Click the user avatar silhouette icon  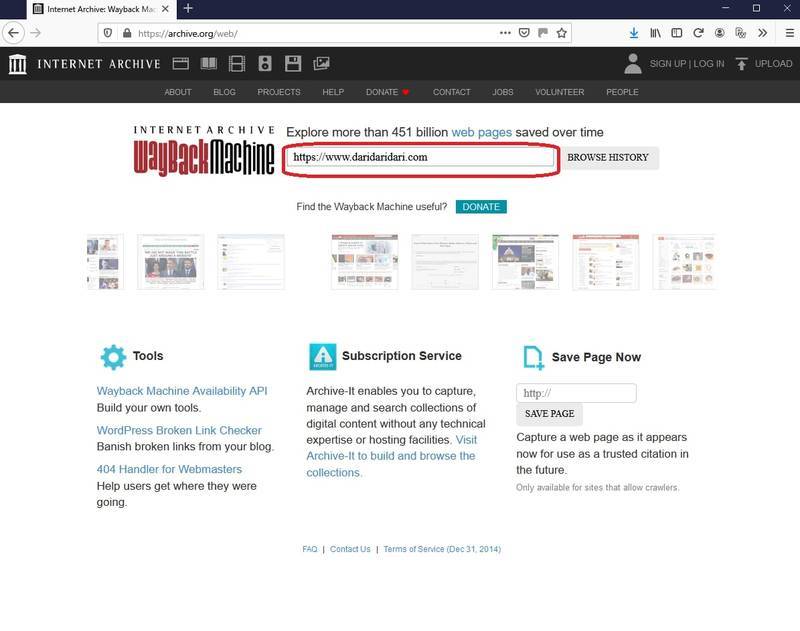(x=633, y=64)
